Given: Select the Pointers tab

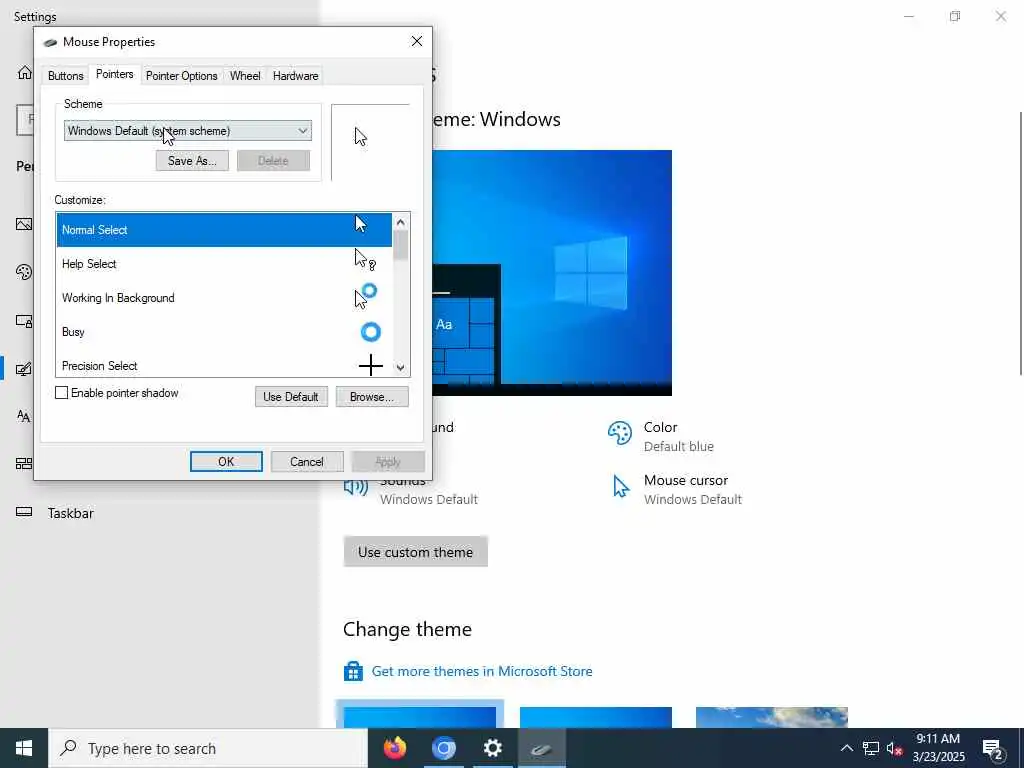Looking at the screenshot, I should coord(114,74).
